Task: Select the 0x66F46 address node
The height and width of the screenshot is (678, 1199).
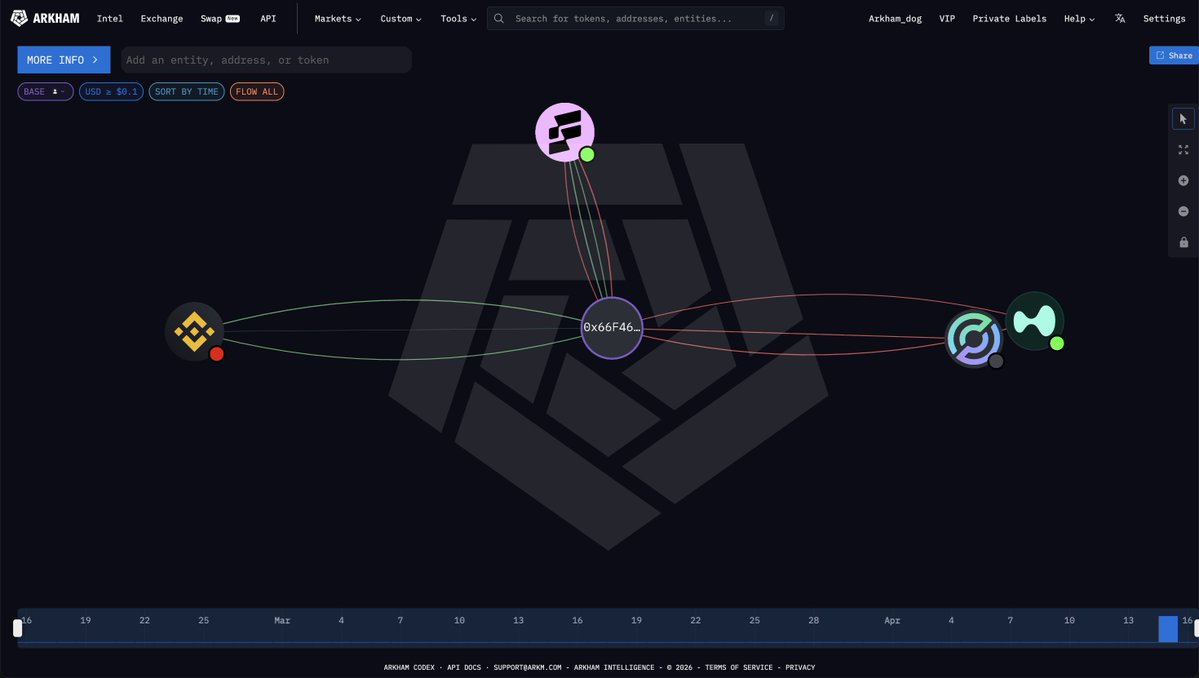Action: 611,327
